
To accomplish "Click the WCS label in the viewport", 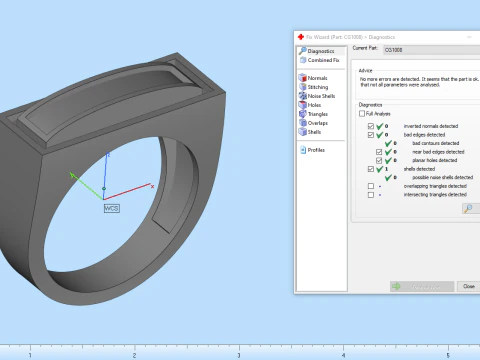I will [x=112, y=209].
